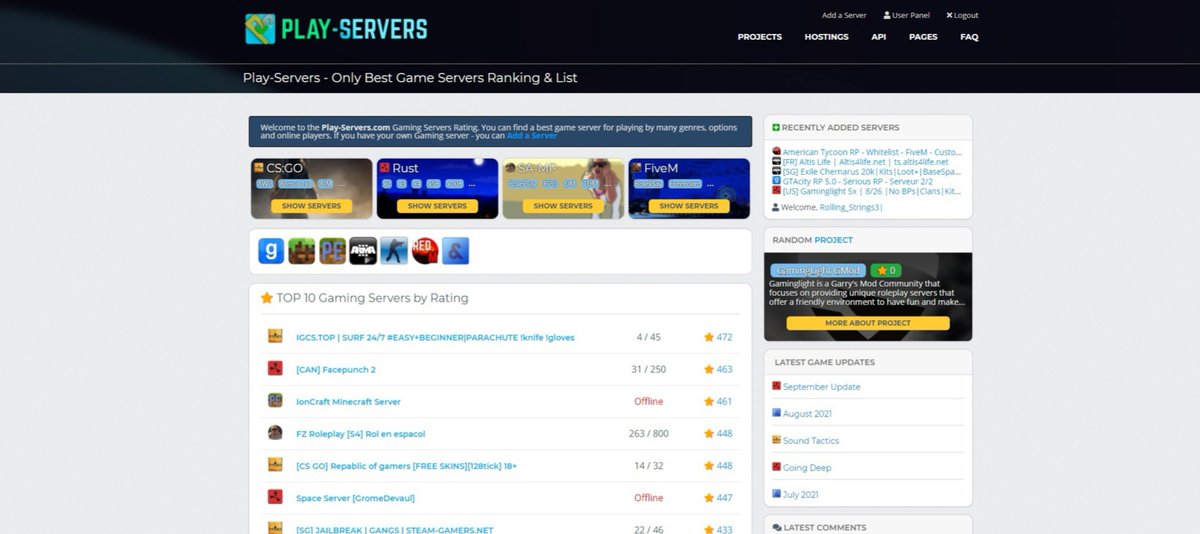1200x534 pixels.
Task: Click the star icon next to rating 472
Action: coord(708,337)
